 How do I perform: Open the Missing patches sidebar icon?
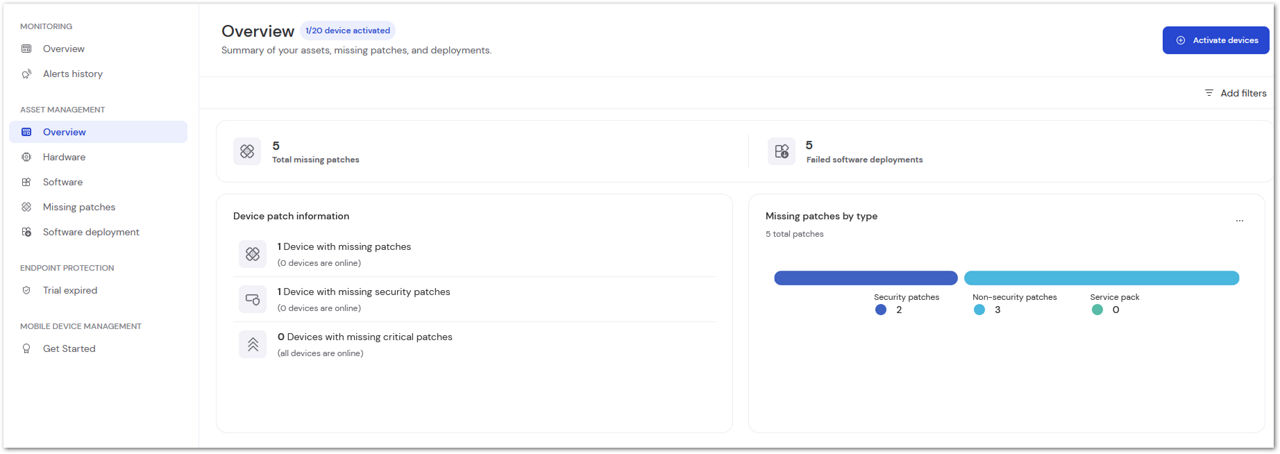pos(27,207)
